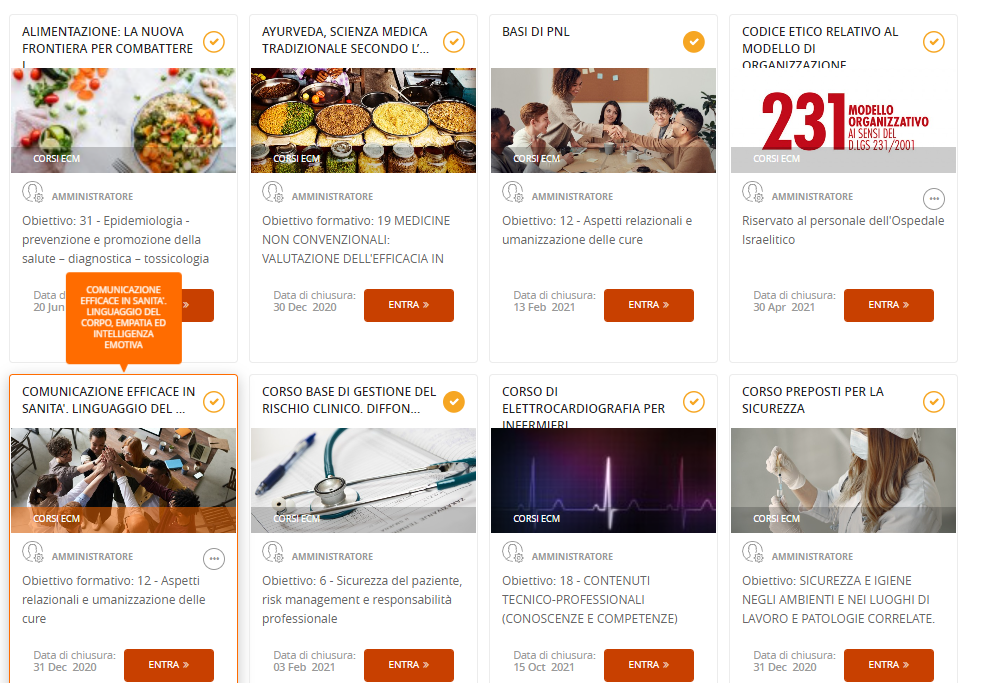Open three-dots menu on CODICE ETICO card

point(933,199)
